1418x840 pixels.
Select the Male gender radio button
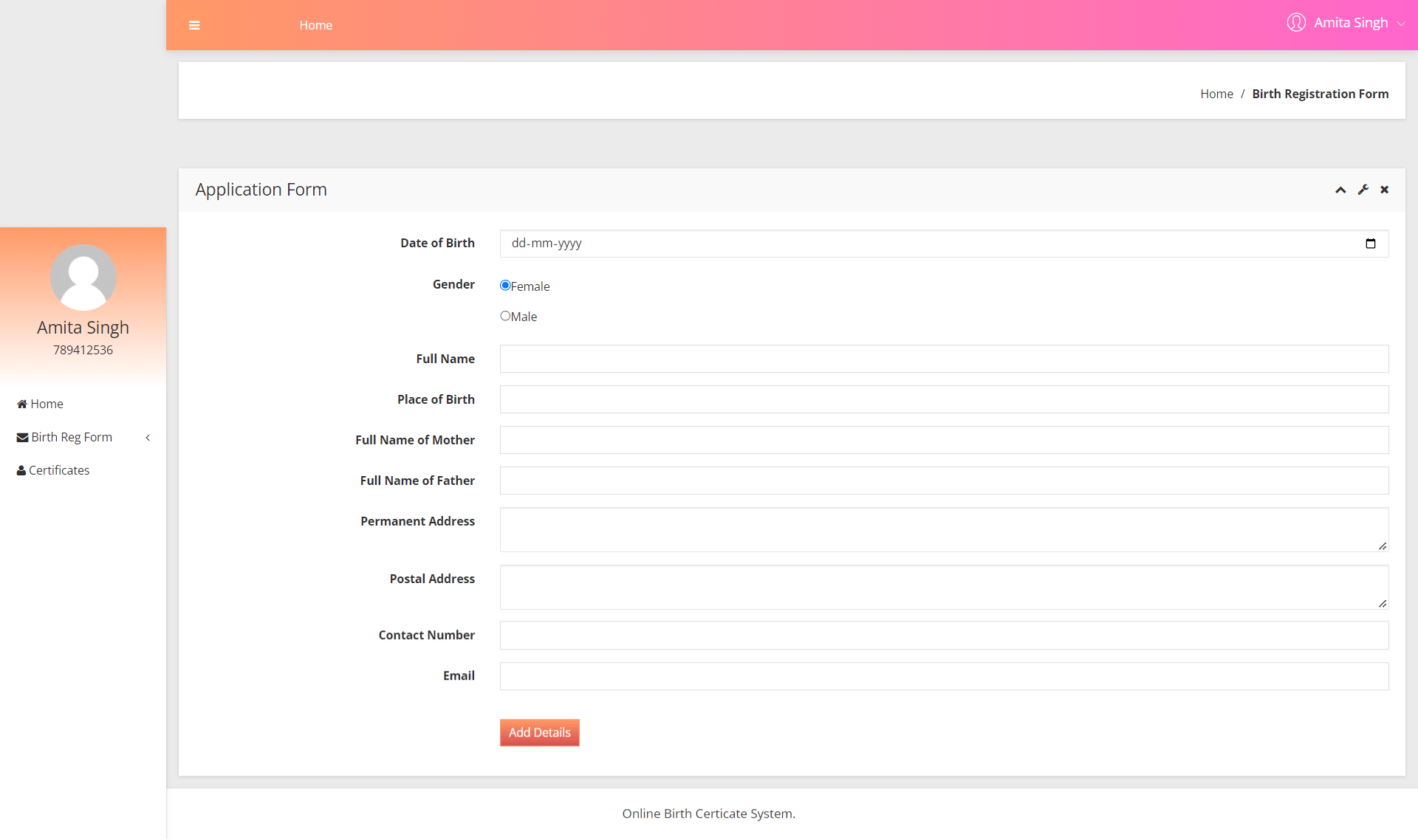504,315
